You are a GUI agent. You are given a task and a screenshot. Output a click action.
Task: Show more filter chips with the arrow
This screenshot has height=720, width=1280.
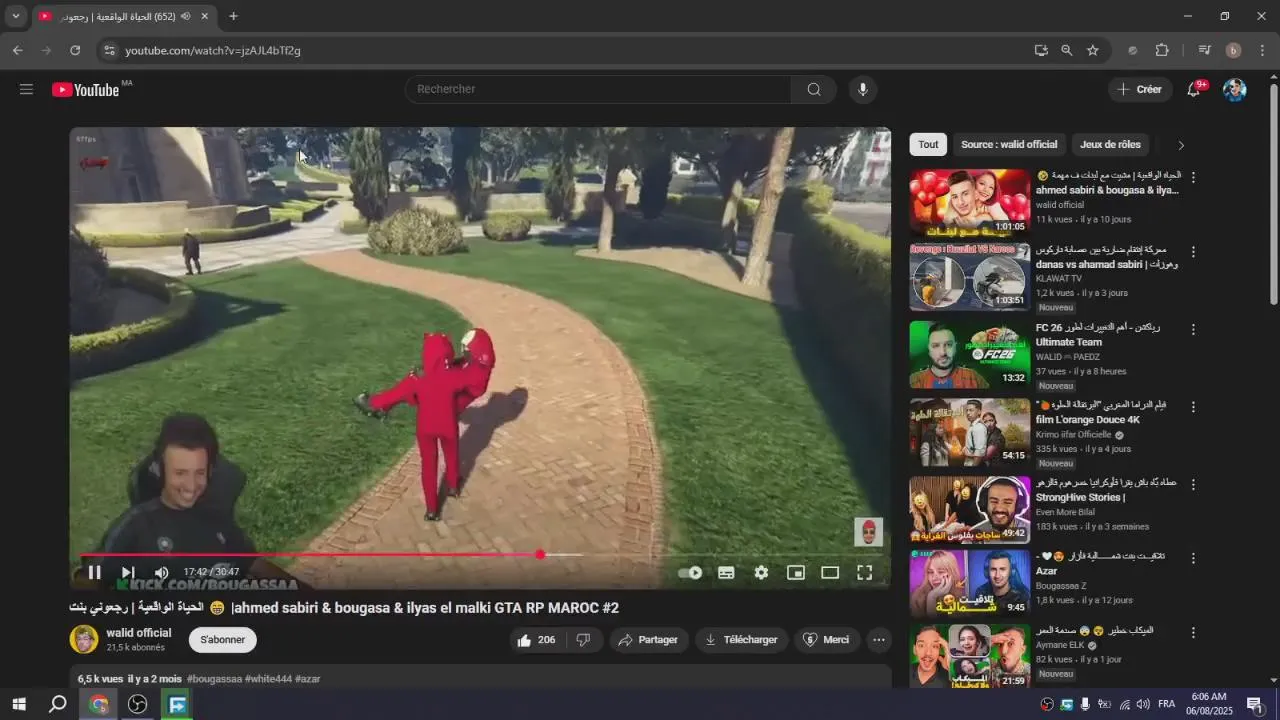pyautogui.click(x=1181, y=145)
